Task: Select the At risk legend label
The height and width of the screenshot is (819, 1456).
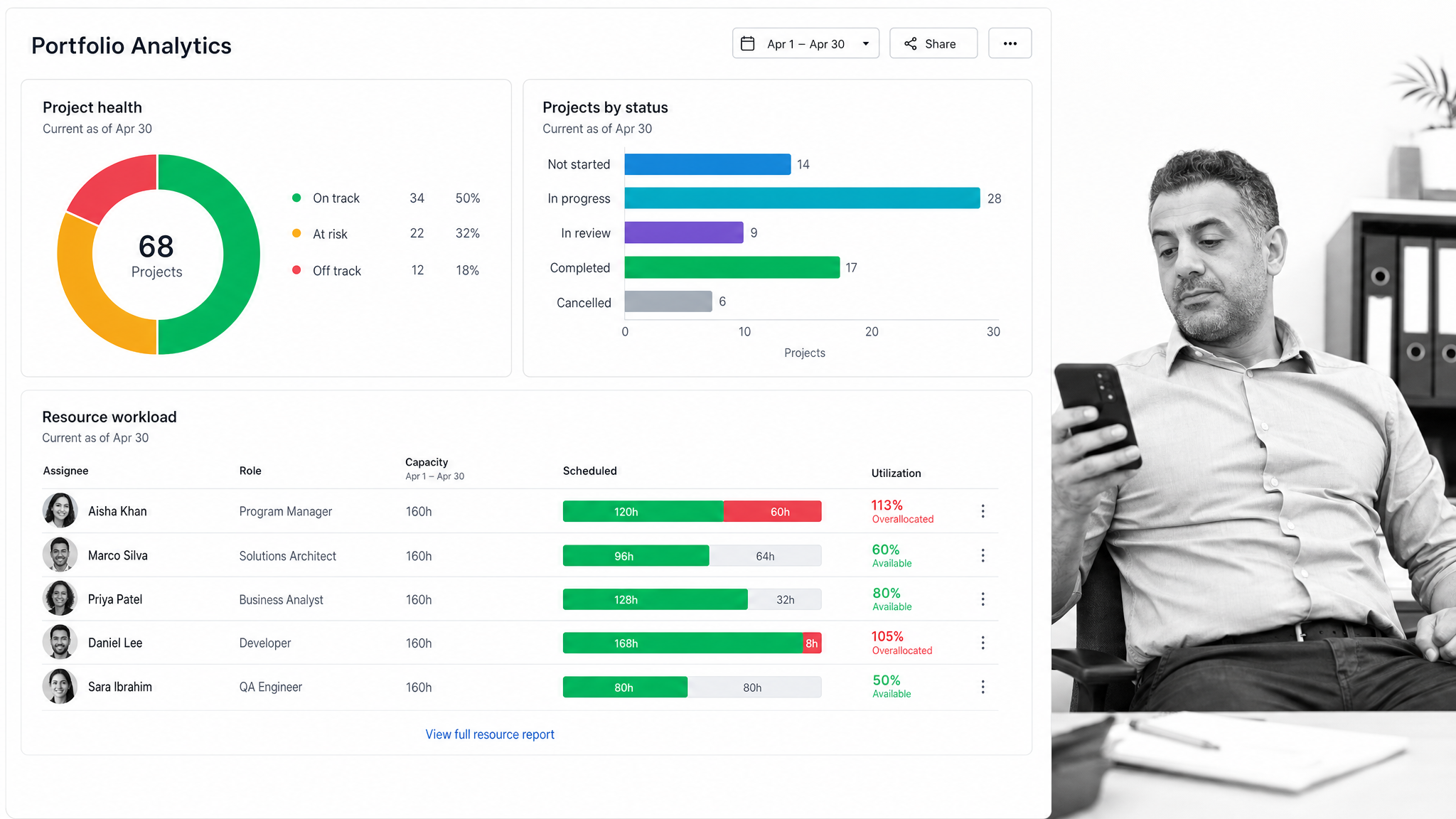Action: coord(330,234)
